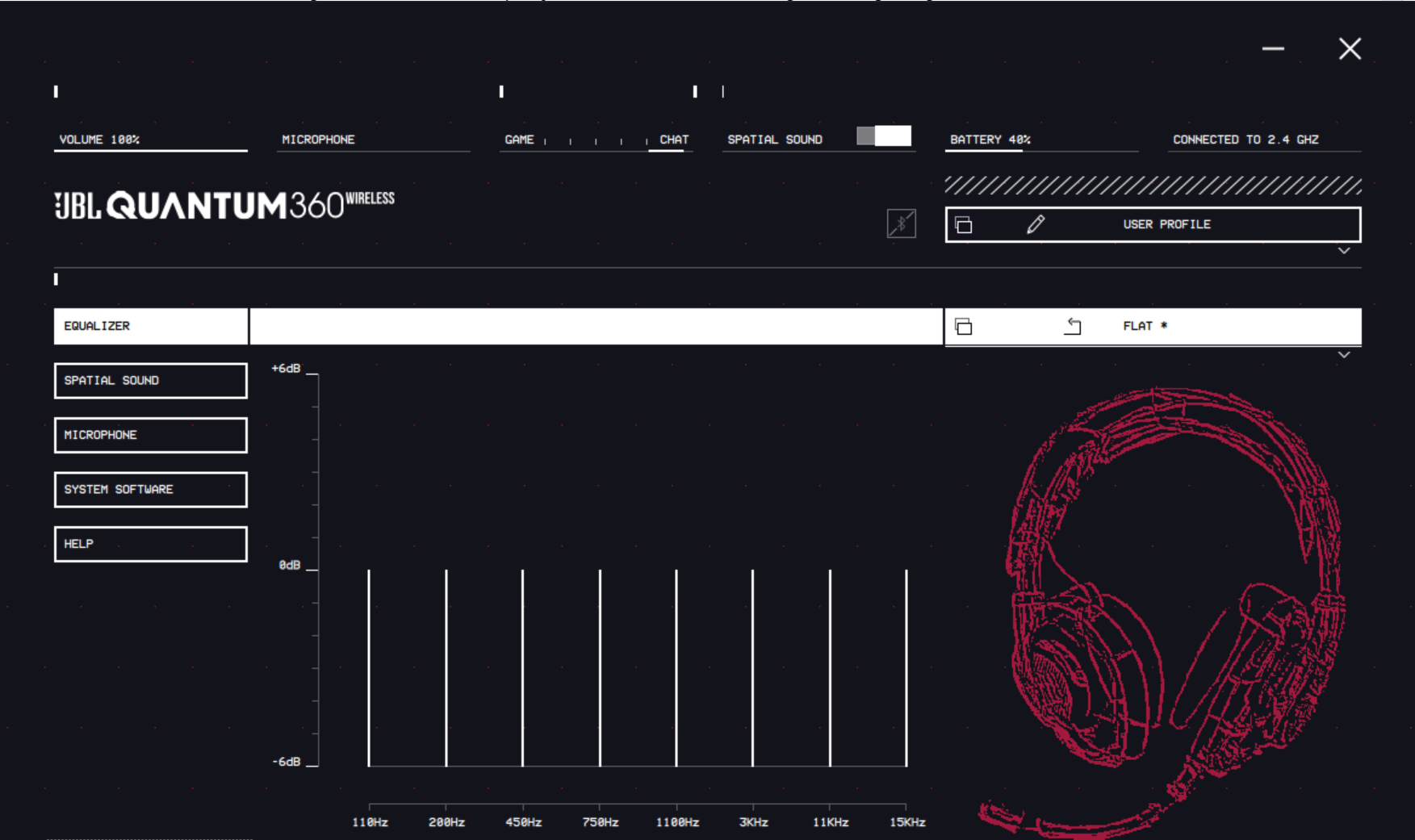Click the 200Hz equalizer band bar
The height and width of the screenshot is (840, 1415).
pyautogui.click(x=446, y=668)
